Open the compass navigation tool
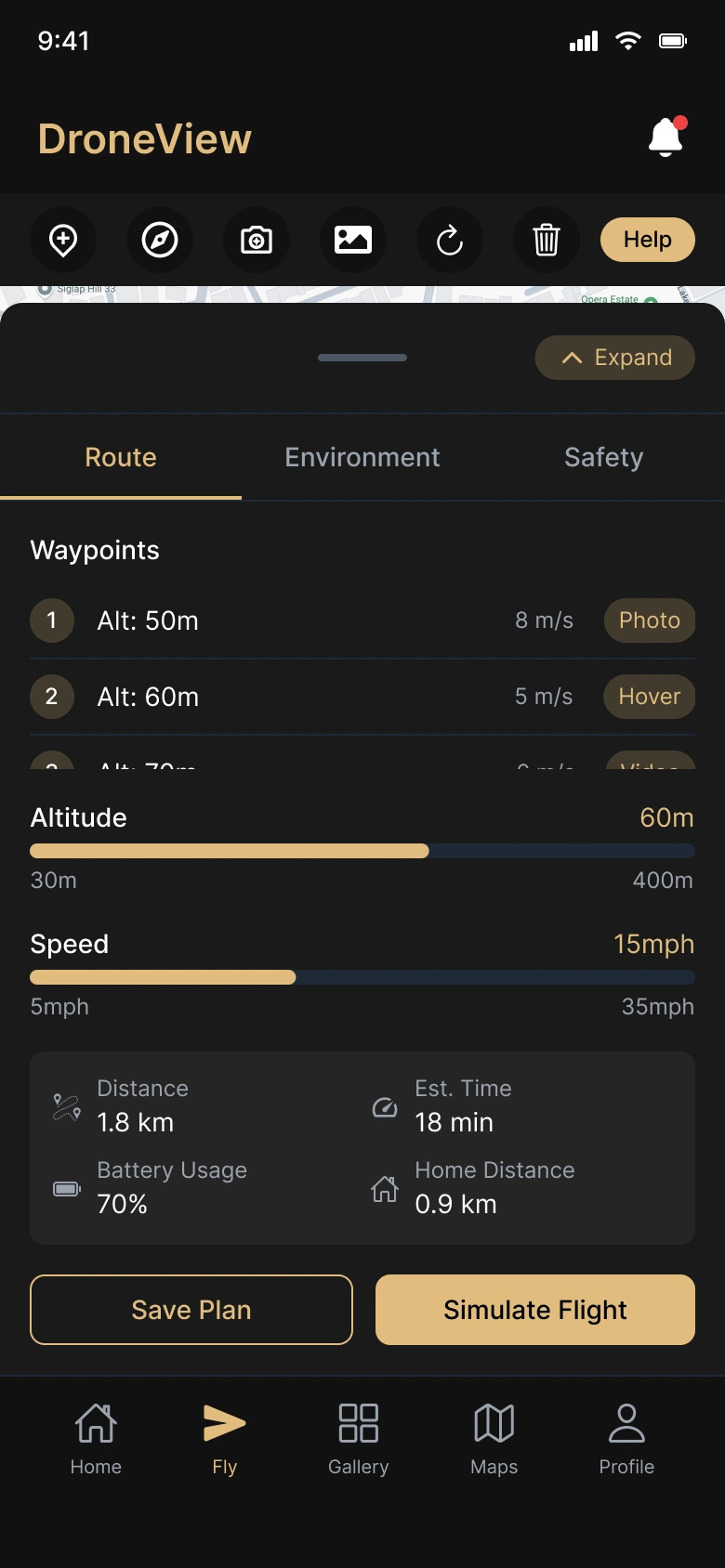725x1568 pixels. [160, 240]
